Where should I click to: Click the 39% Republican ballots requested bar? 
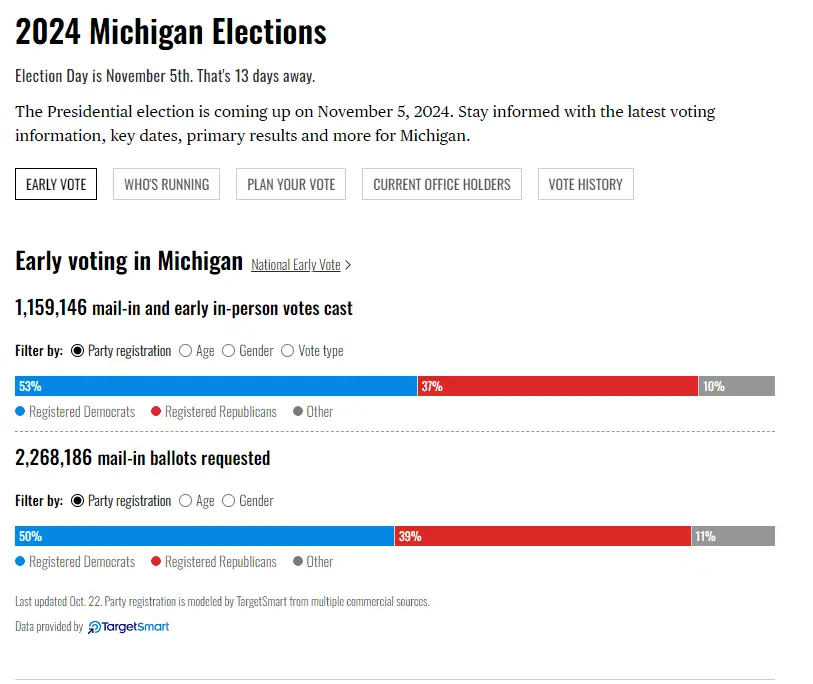tap(543, 536)
